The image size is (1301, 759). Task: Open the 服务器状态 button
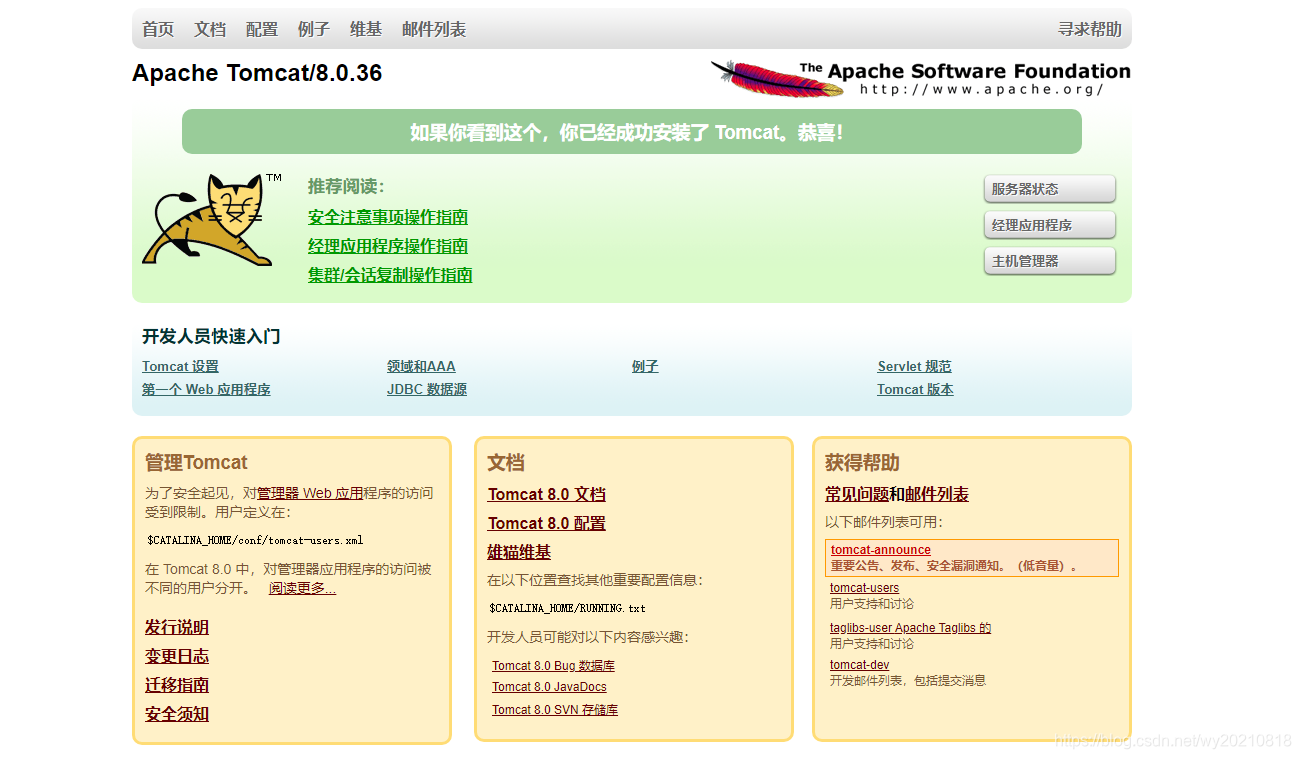tap(1049, 188)
